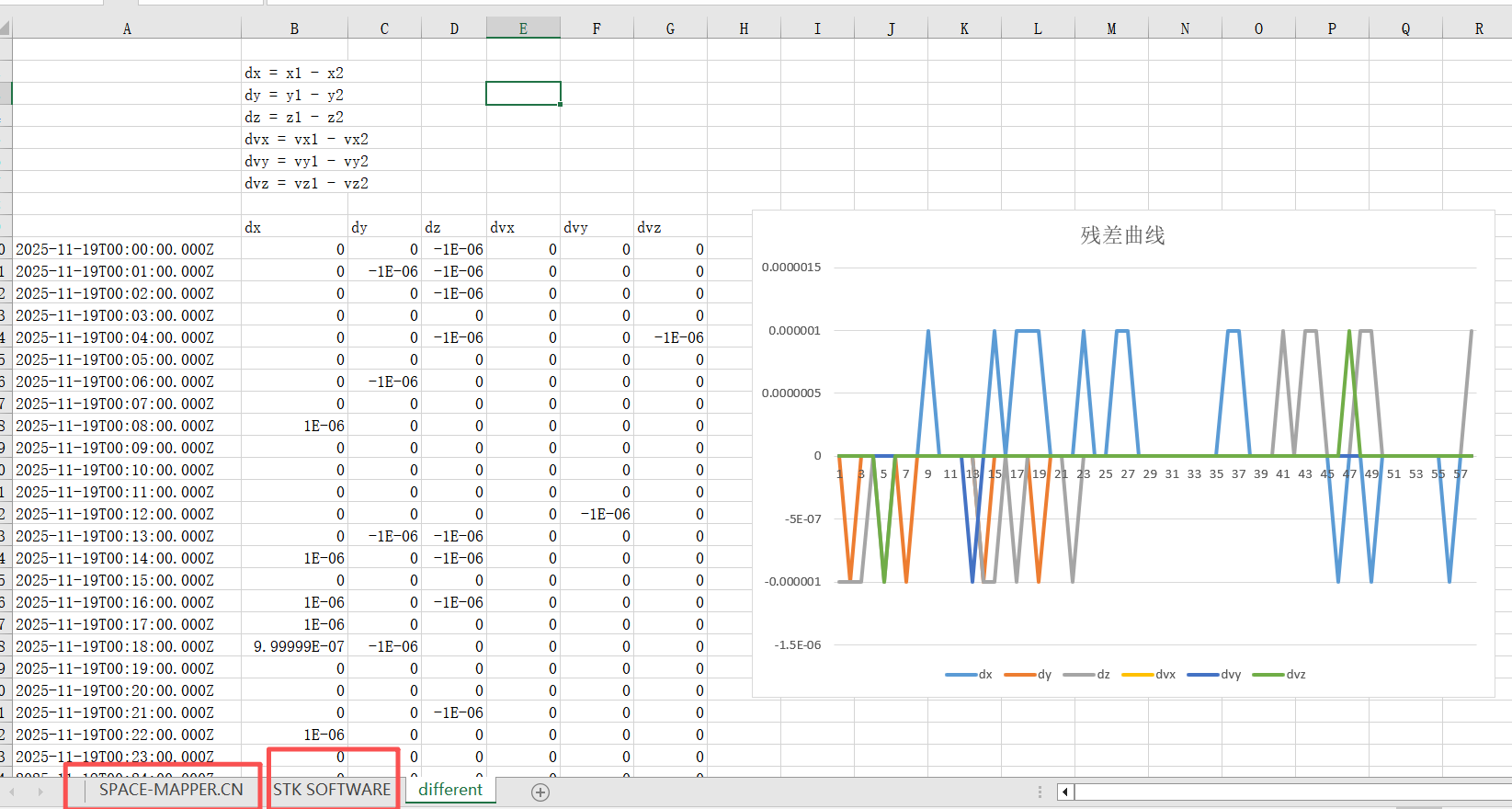Click previous sheet navigation arrow
This screenshot has height=809, width=1512.
(x=12, y=792)
